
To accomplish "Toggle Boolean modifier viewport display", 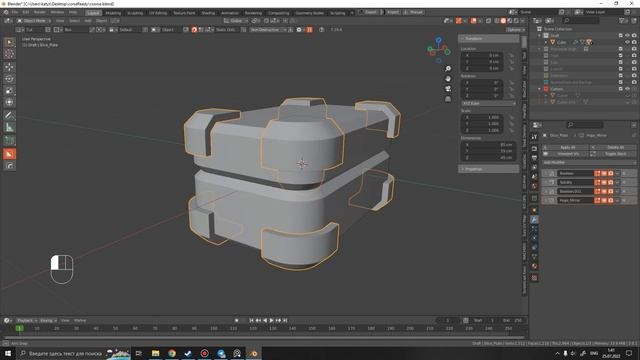I will [x=604, y=173].
